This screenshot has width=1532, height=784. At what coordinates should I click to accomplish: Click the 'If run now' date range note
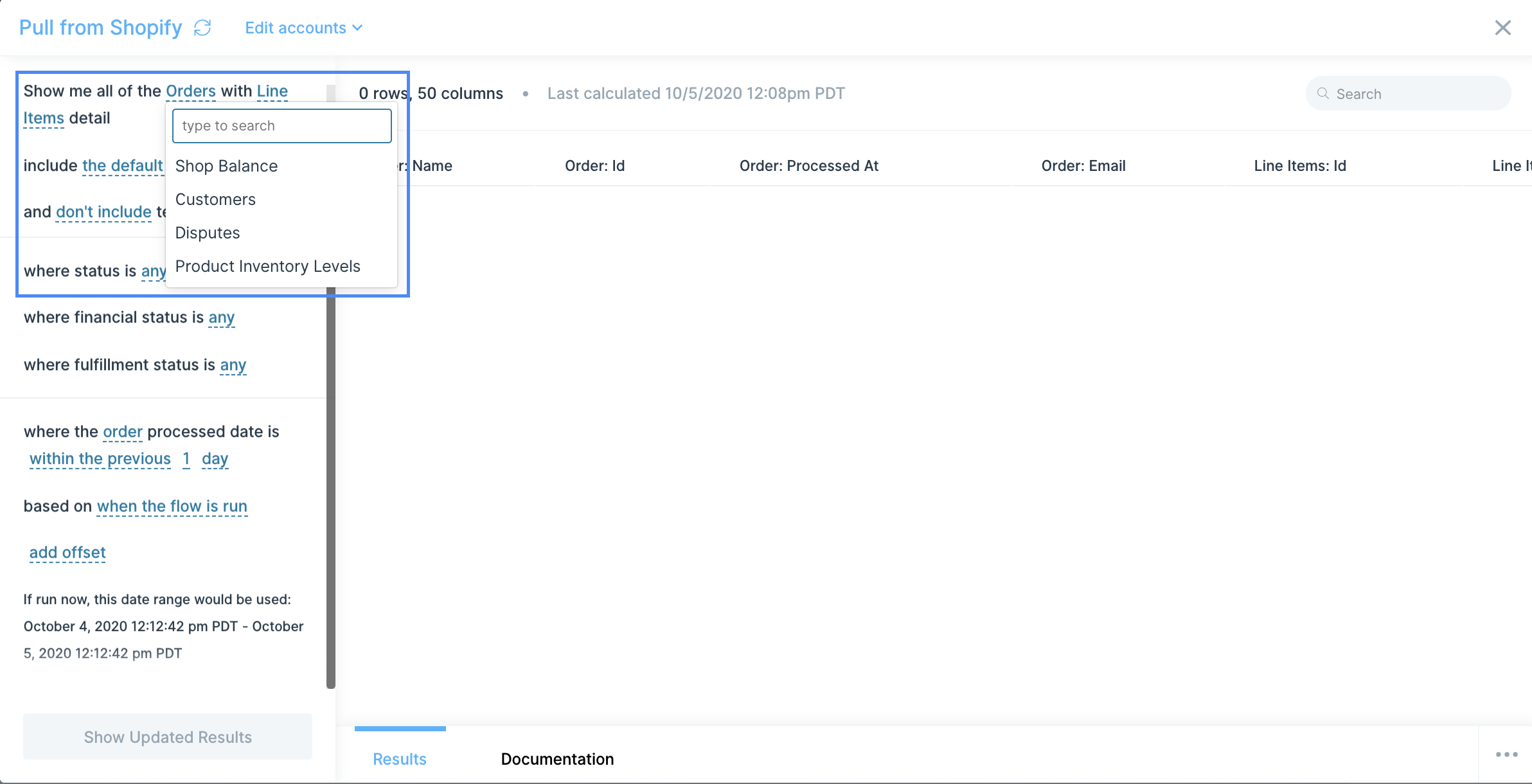click(164, 626)
